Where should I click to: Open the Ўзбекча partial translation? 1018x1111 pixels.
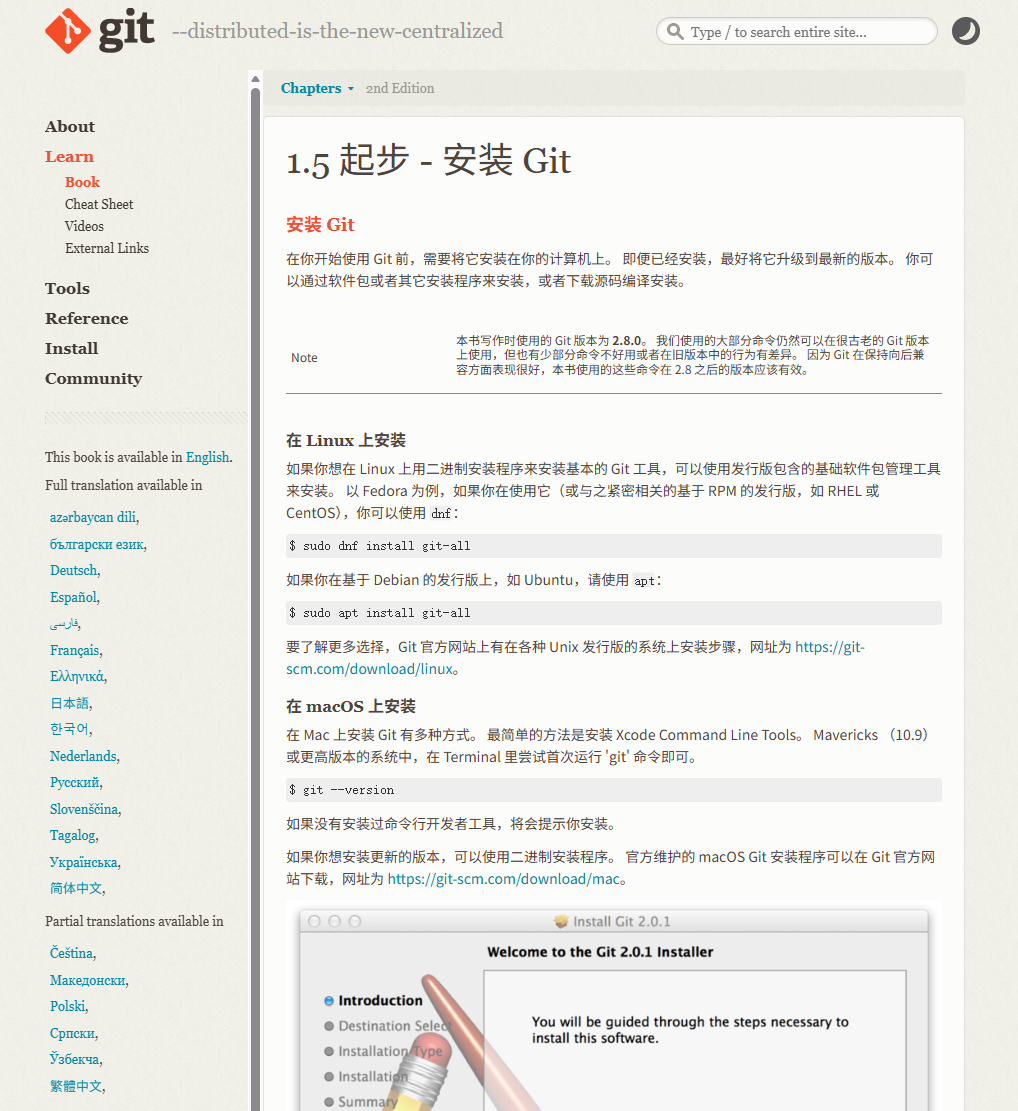74,1059
